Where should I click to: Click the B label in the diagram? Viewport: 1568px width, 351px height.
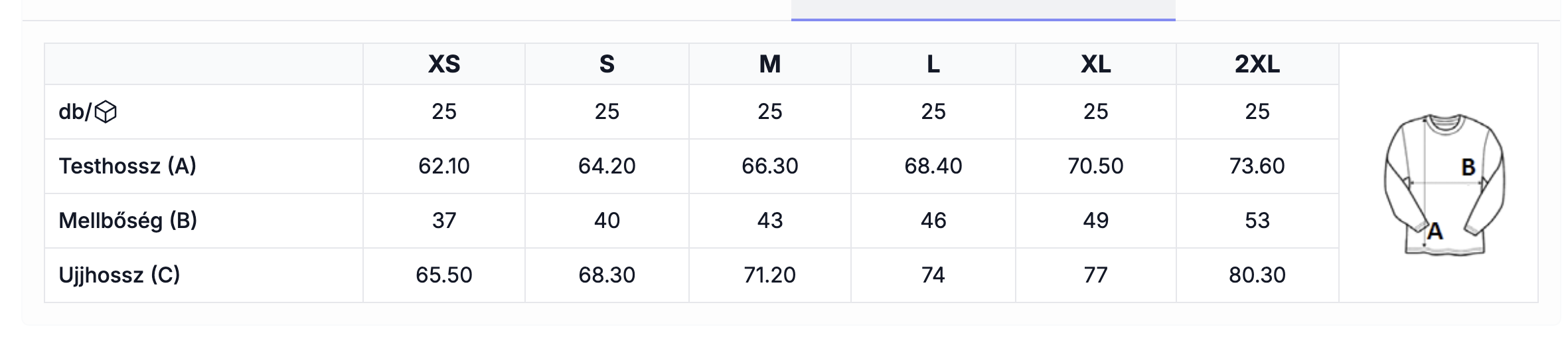click(x=1468, y=168)
